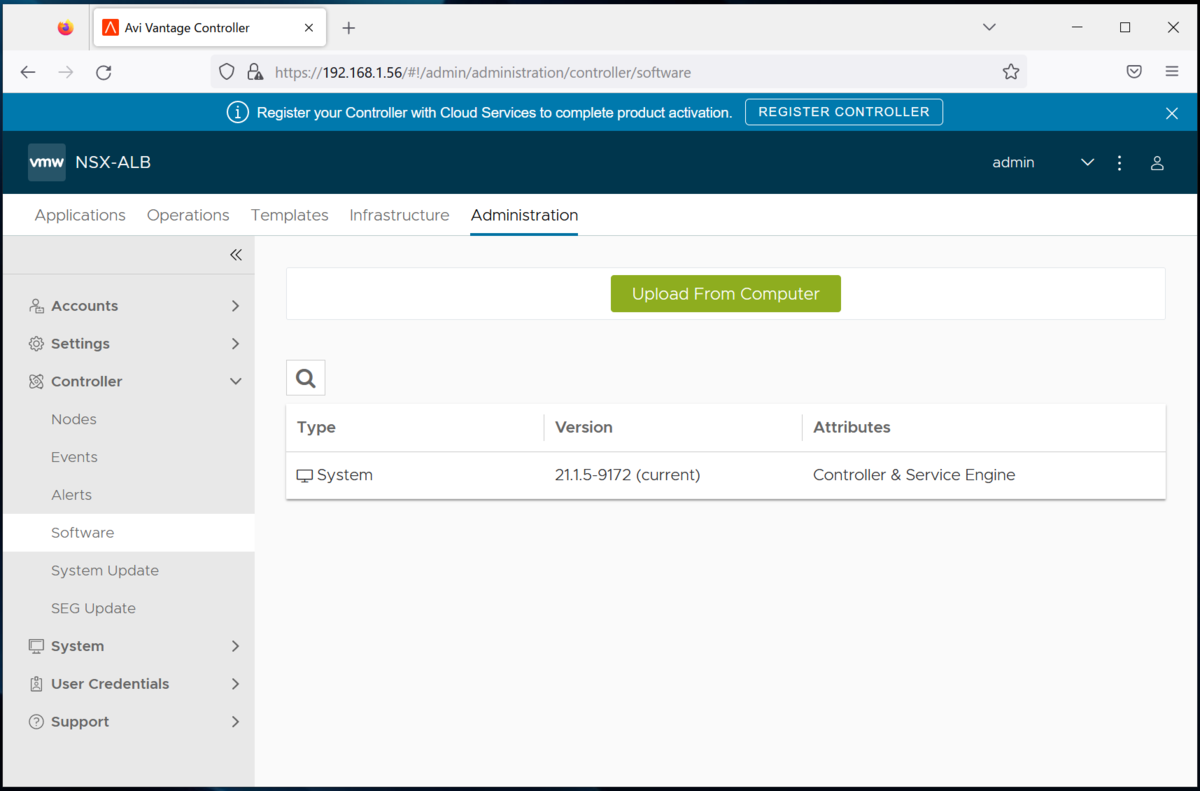Viewport: 1200px width, 791px height.
Task: Open Firefox application menu
Action: point(1172,72)
